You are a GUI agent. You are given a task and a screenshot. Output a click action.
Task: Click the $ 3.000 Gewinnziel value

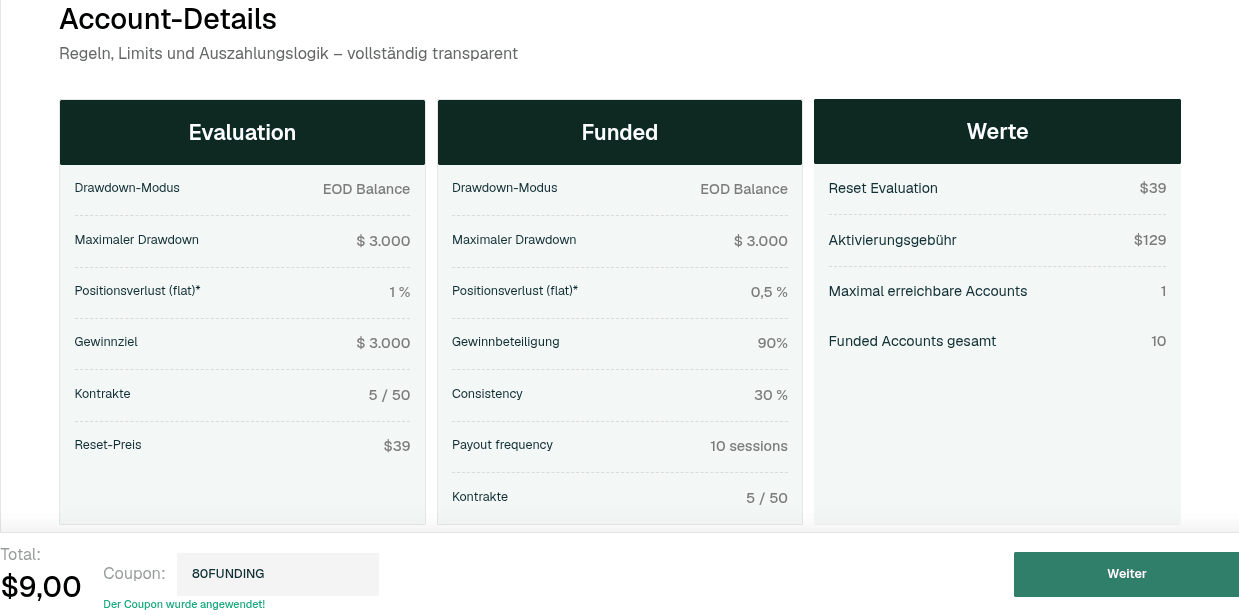(383, 343)
